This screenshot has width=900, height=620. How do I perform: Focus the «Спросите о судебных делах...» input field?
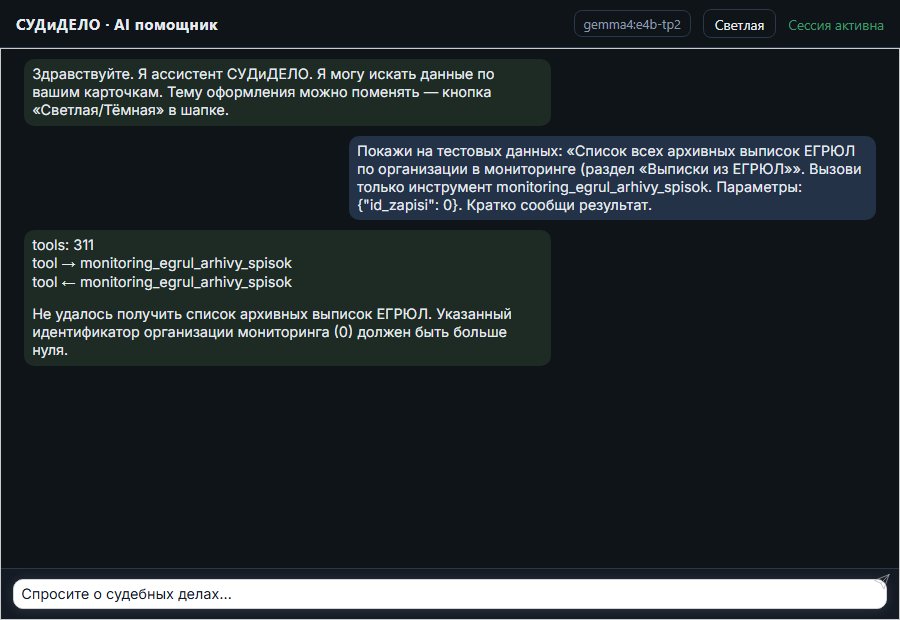click(449, 594)
